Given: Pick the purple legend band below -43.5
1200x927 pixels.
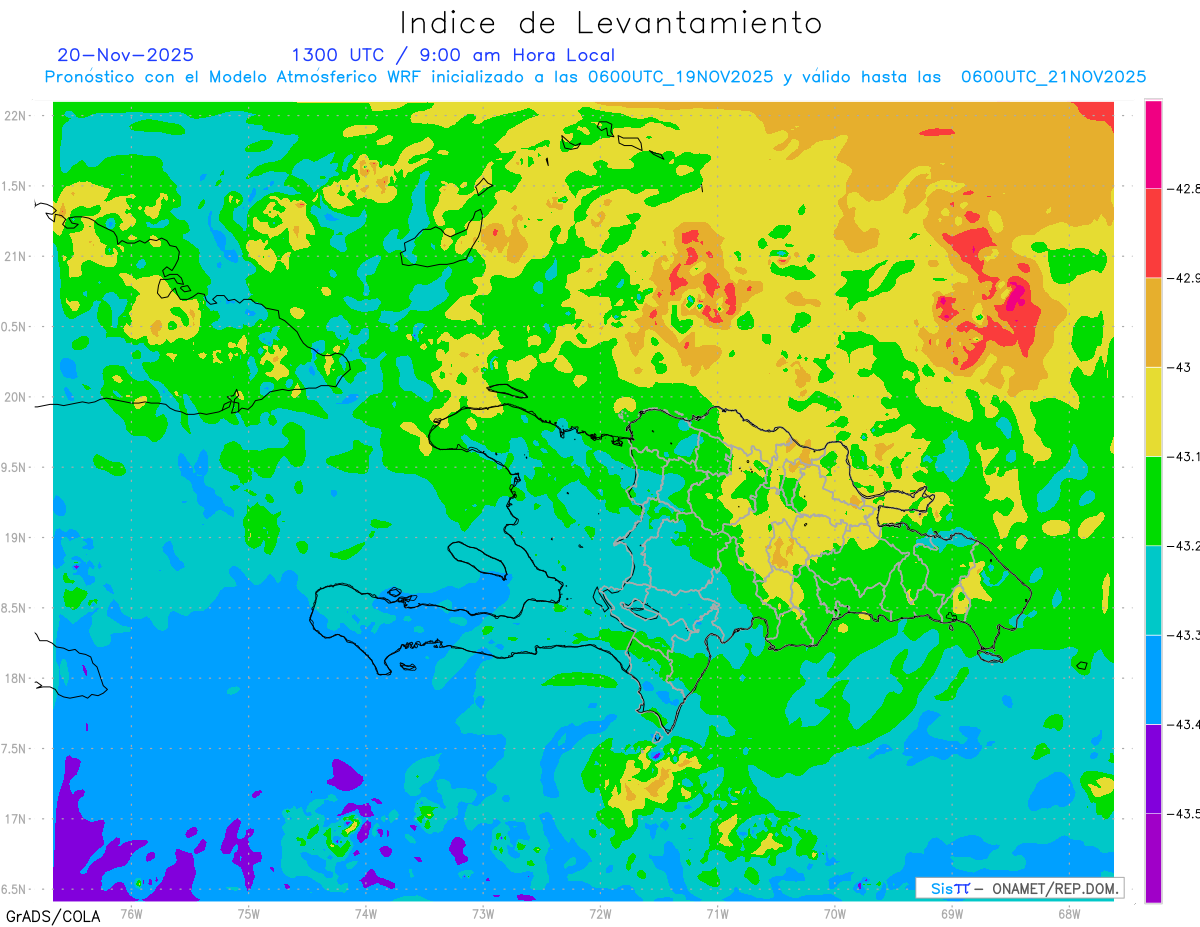Looking at the screenshot, I should [x=1154, y=858].
